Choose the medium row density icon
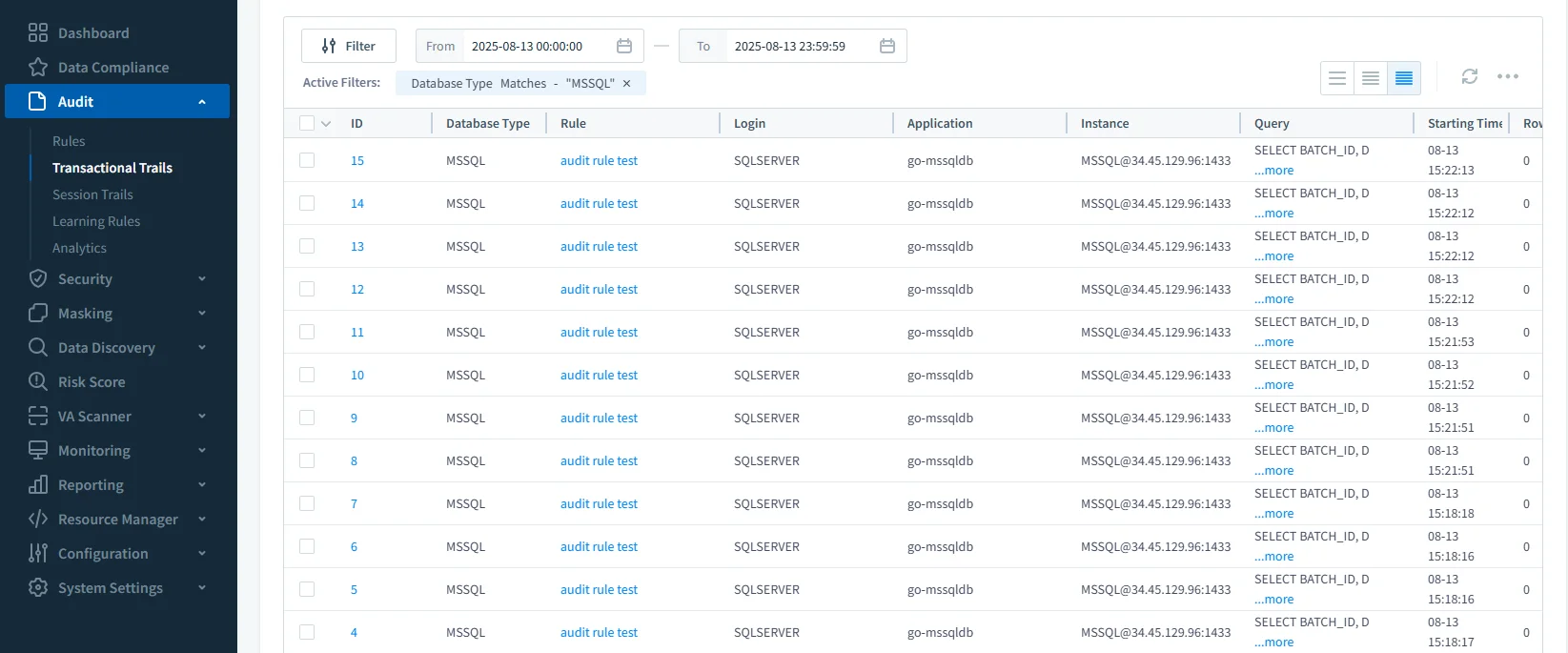 tap(1370, 78)
